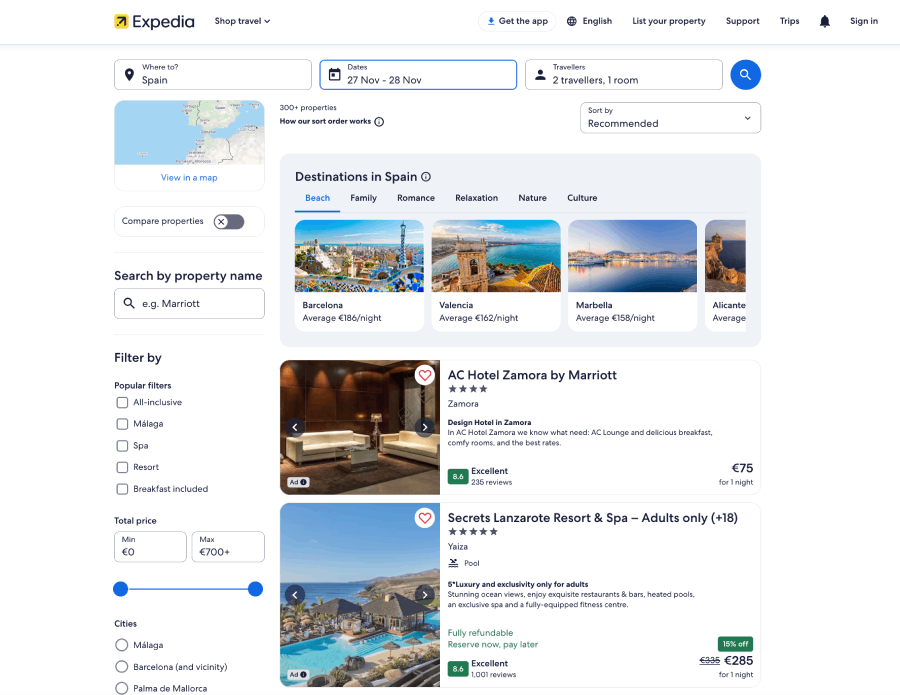
Task: Show previous photo of Secrets Lanzarote Resort
Action: pyautogui.click(x=295, y=595)
